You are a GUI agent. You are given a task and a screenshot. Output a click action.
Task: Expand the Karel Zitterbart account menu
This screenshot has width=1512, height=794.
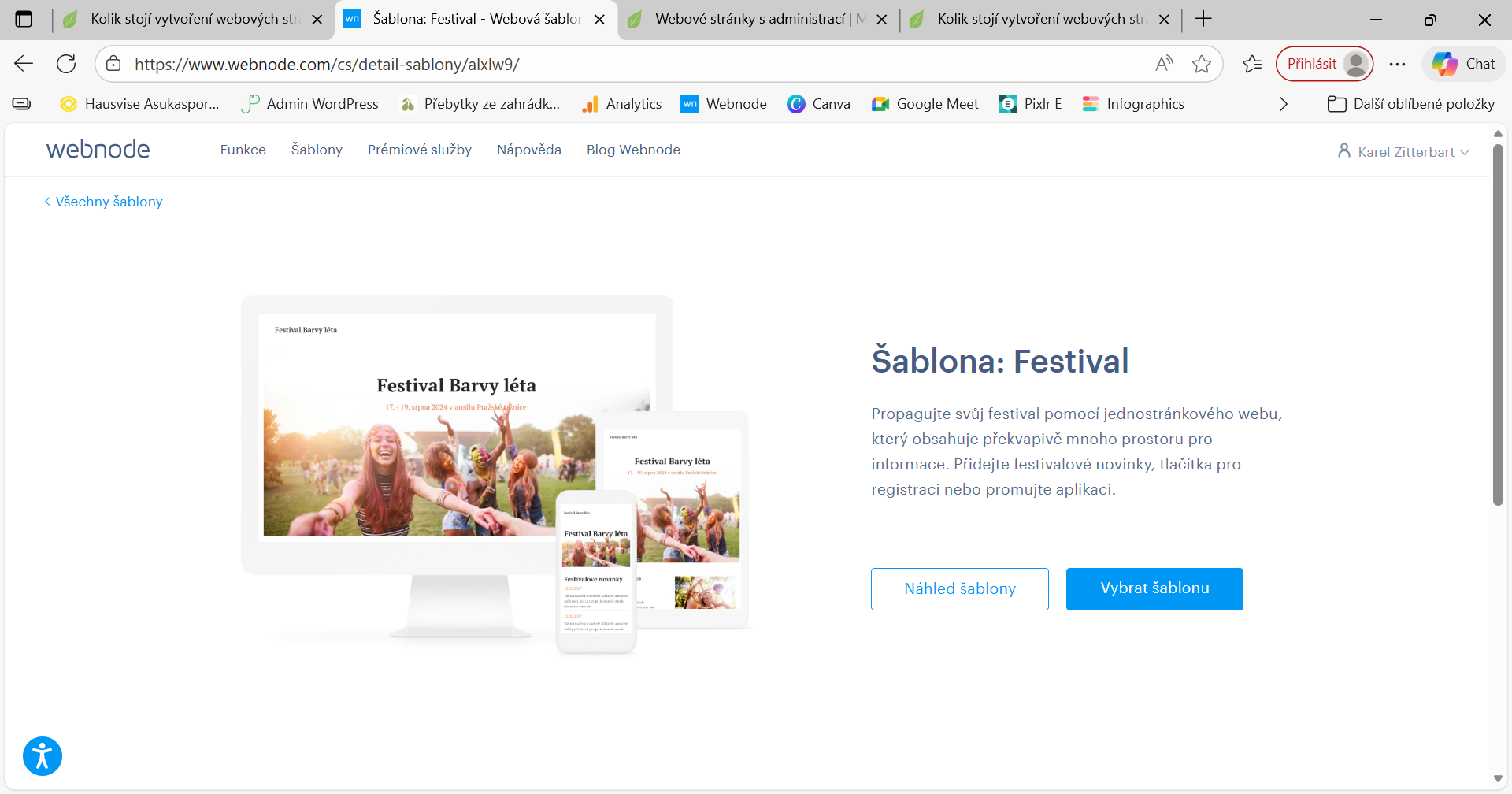1403,151
